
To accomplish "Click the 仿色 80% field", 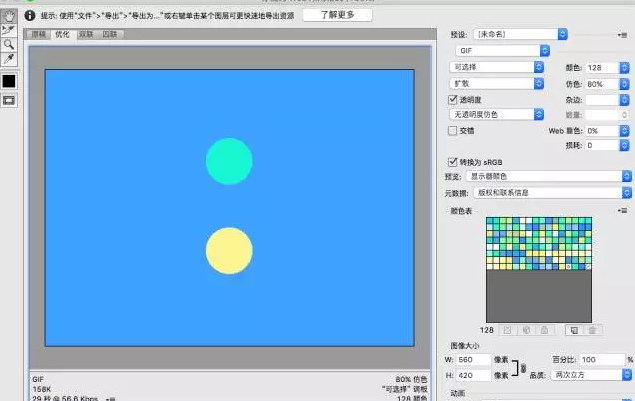I will (x=602, y=84).
